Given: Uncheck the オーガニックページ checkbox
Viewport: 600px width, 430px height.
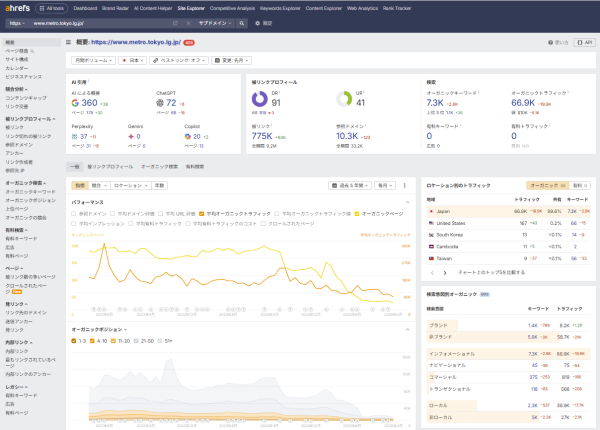Looking at the screenshot, I should point(357,213).
